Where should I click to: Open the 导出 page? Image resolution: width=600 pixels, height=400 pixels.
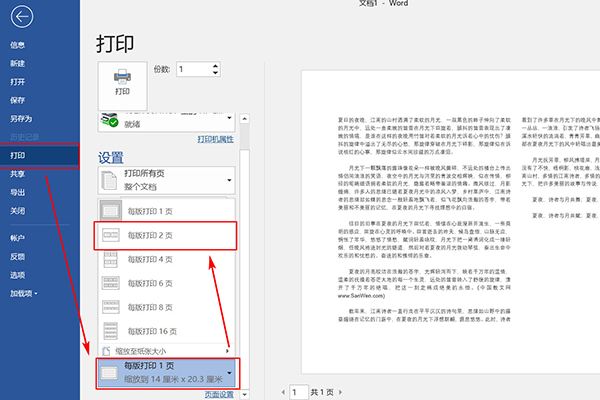click(x=18, y=193)
